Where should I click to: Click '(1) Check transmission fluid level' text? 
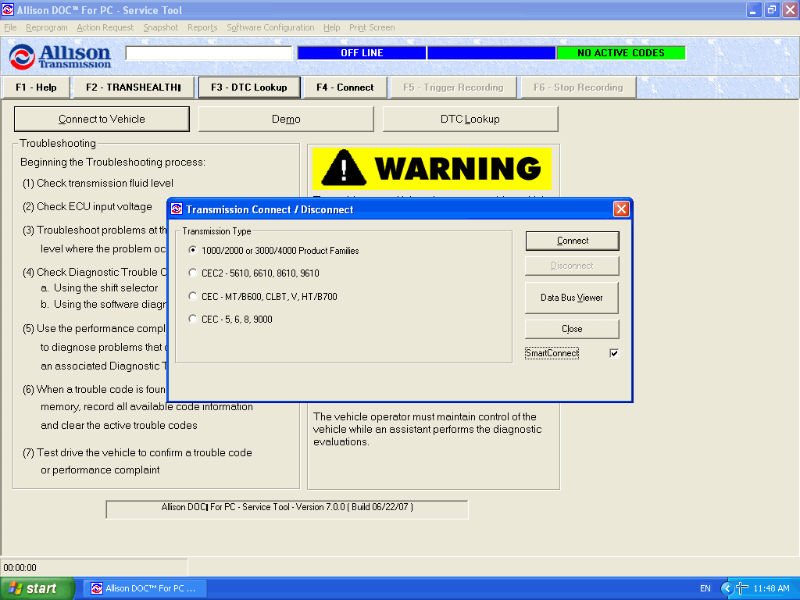(x=98, y=183)
